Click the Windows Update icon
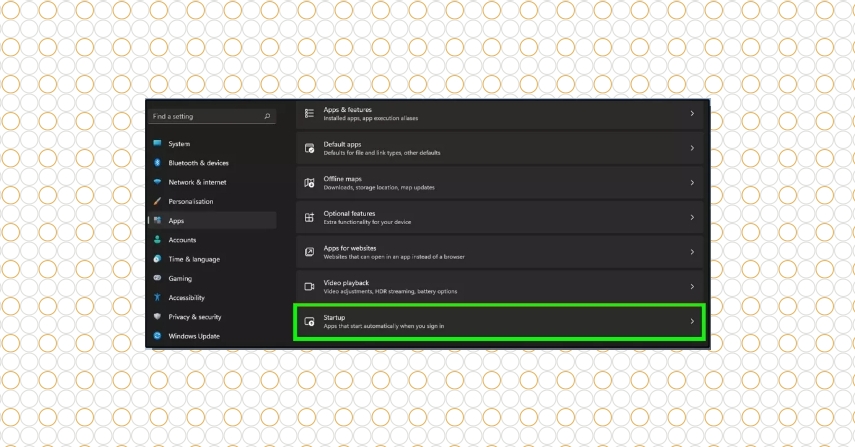The height and width of the screenshot is (447, 855). [157, 336]
